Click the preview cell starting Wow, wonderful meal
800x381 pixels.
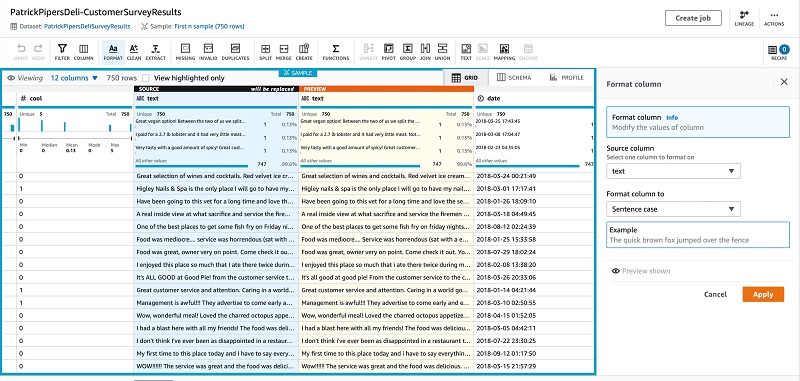[386, 315]
